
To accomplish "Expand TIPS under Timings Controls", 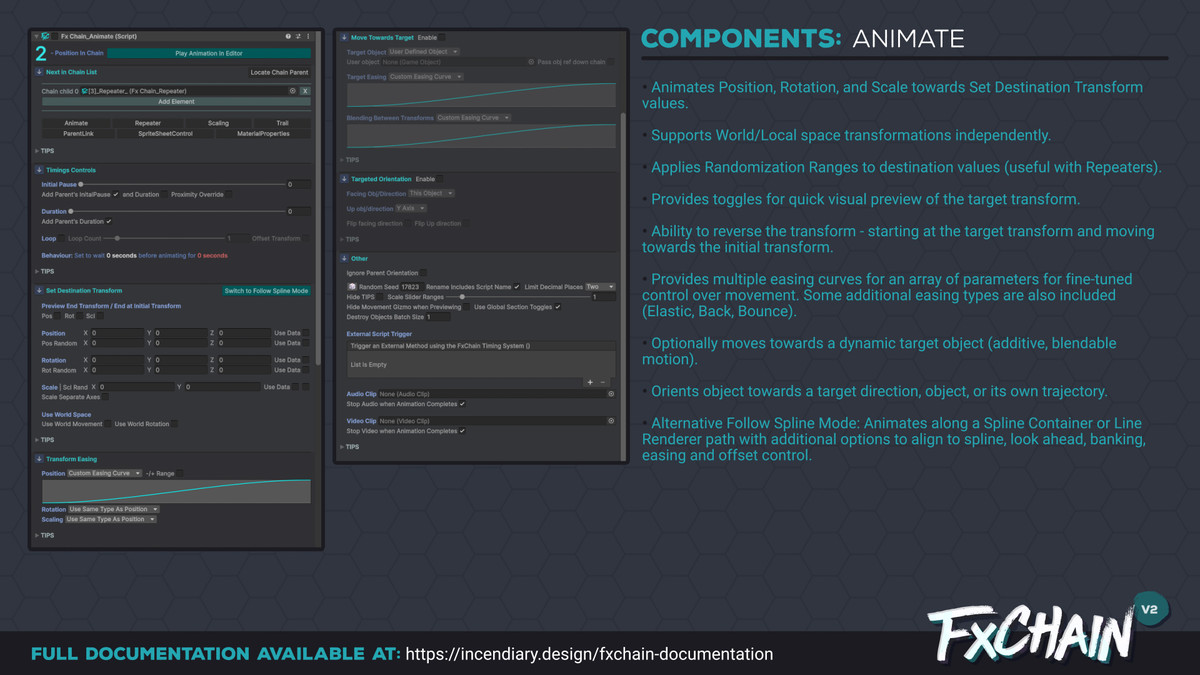I will pyautogui.click(x=44, y=270).
